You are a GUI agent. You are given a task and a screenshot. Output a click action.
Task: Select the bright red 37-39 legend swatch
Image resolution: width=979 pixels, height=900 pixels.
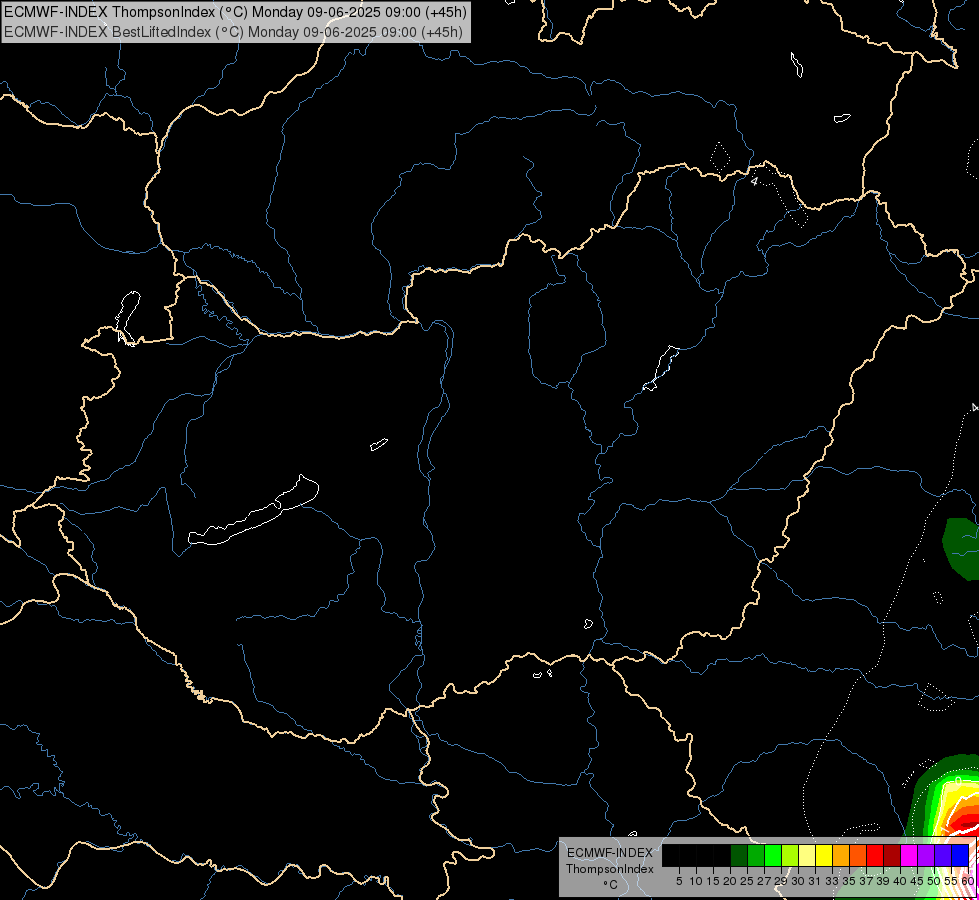(x=875, y=855)
